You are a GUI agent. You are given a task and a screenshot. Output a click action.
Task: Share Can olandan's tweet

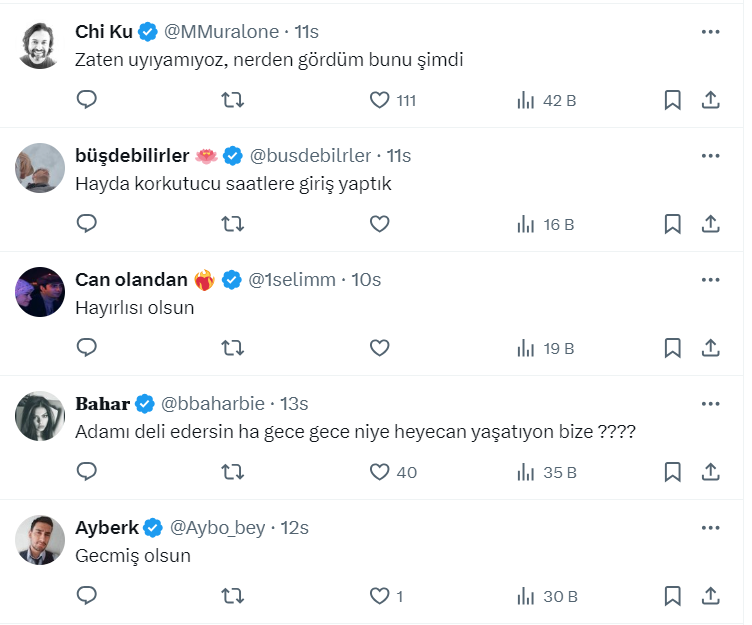710,348
